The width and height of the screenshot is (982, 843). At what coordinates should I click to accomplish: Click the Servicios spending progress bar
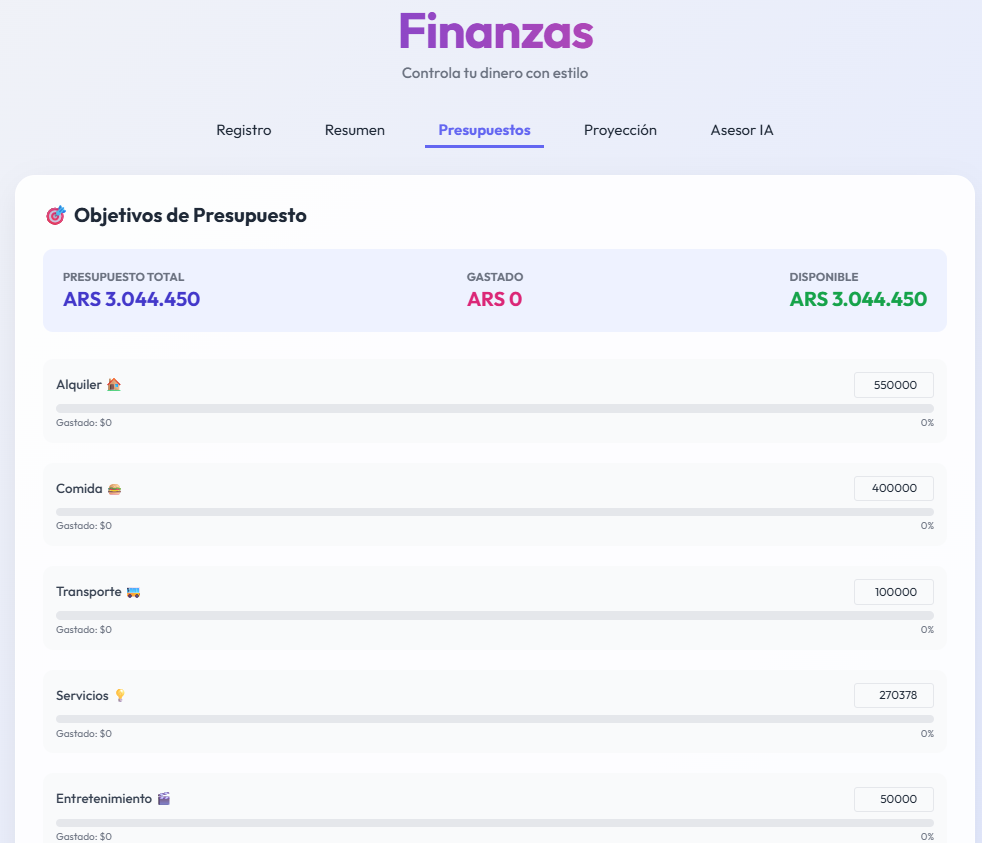pos(495,719)
